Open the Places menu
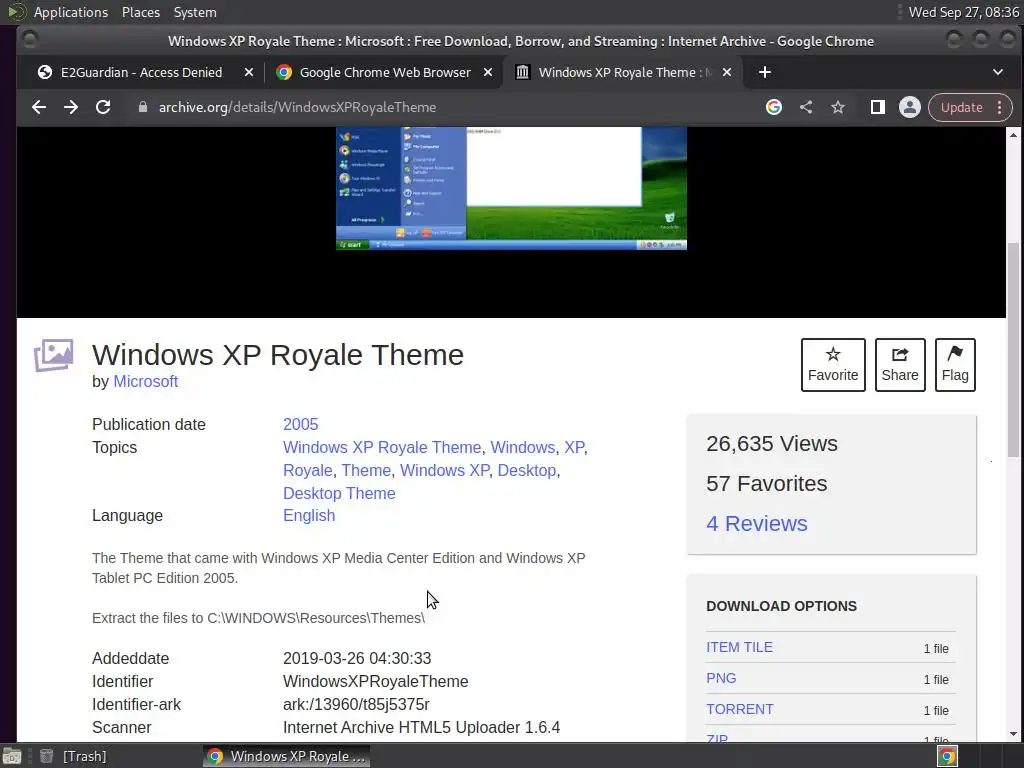The image size is (1024, 768). (140, 12)
